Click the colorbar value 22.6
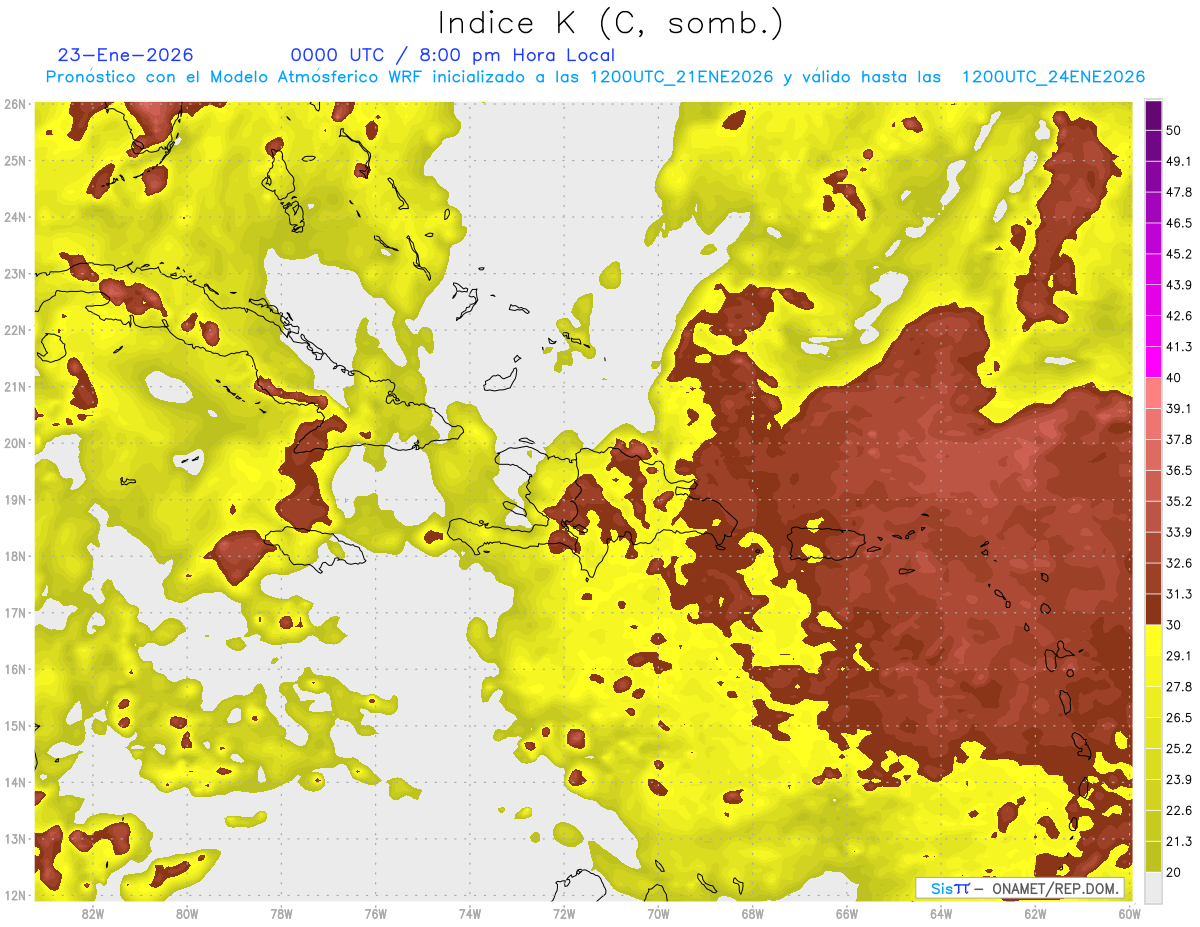Viewport: 1200px width, 927px height. 1179,810
